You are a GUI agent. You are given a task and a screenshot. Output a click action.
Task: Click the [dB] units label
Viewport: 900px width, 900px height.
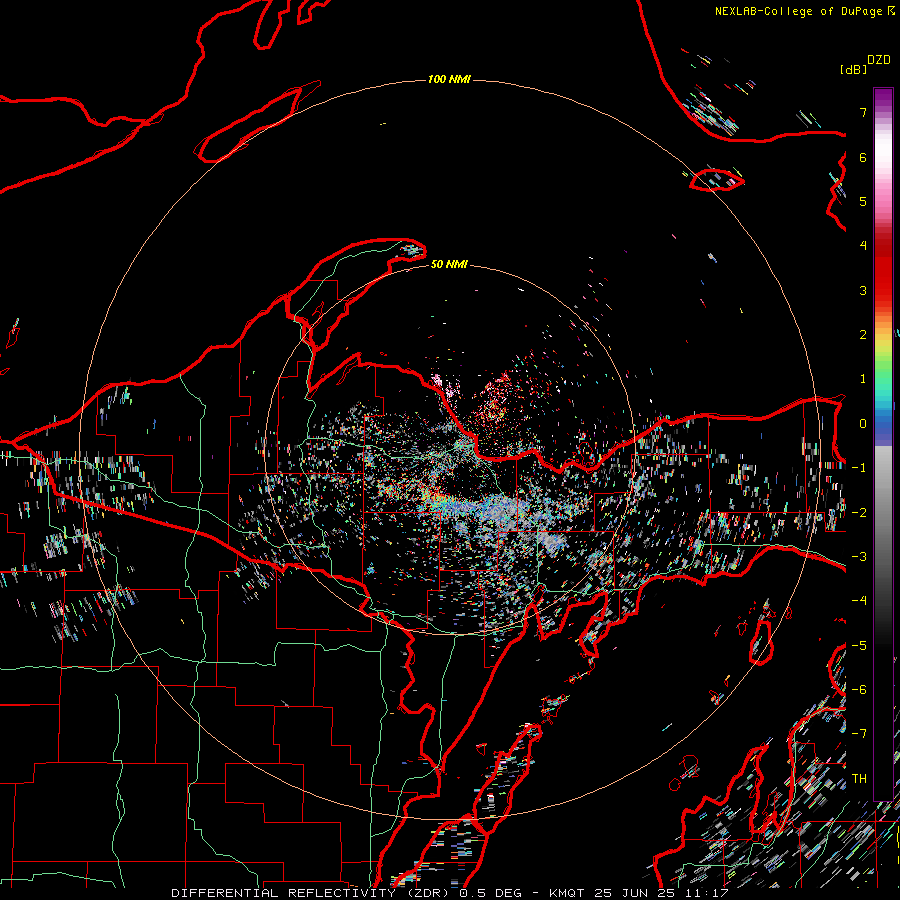coord(853,69)
